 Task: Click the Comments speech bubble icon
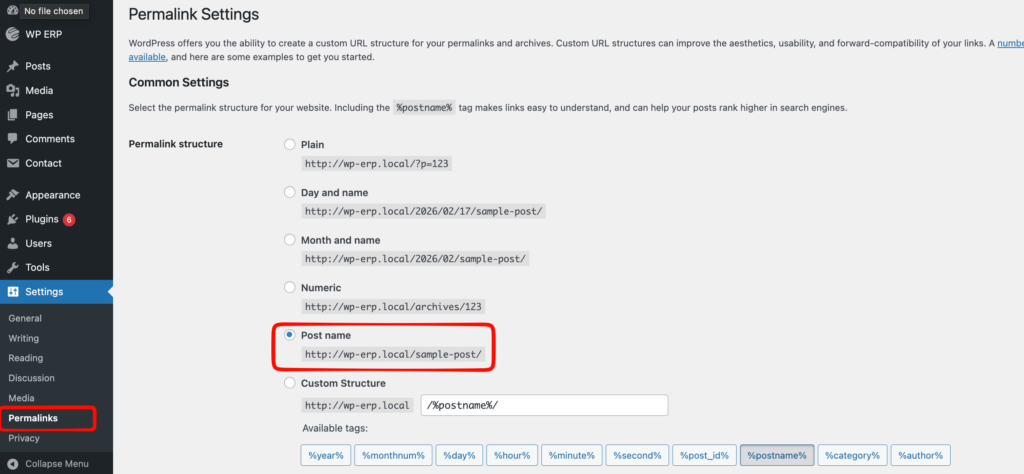[13, 139]
